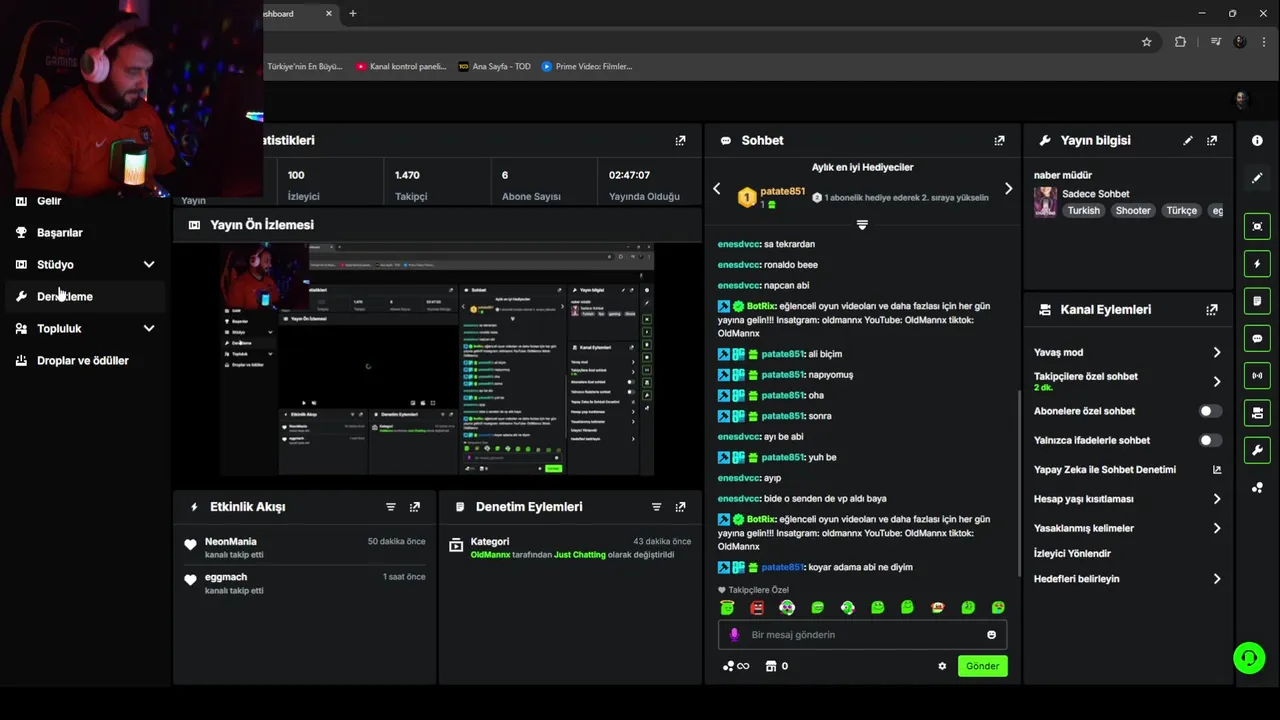Open Droplar ve ödüller in sidebar
The height and width of the screenshot is (720, 1280).
coord(82,361)
